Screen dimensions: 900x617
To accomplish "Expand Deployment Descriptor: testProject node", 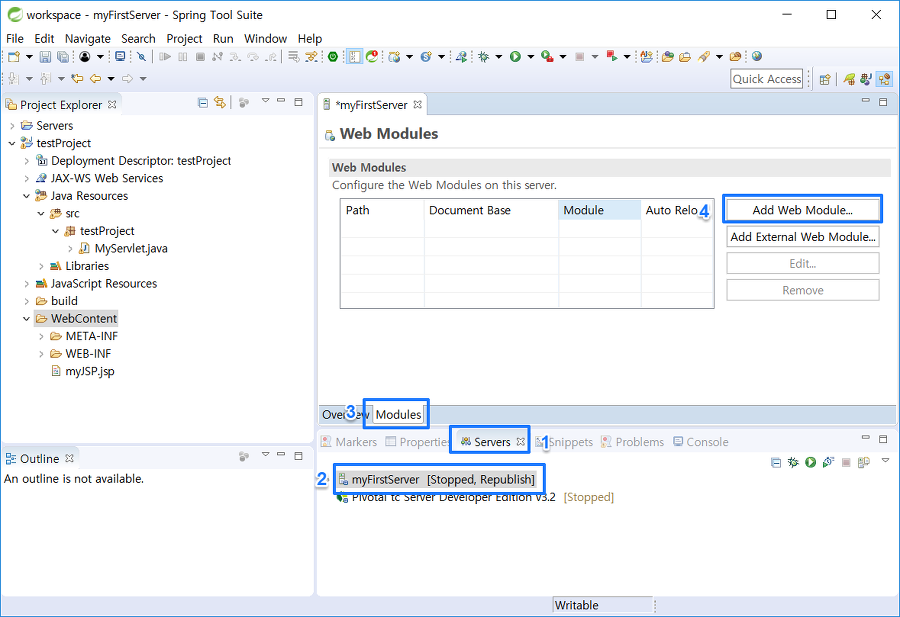I will tap(26, 161).
